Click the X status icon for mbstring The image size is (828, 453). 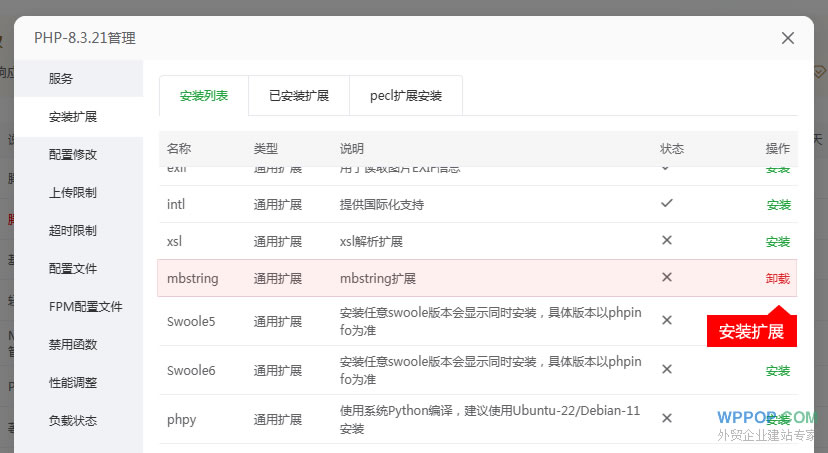click(x=667, y=277)
